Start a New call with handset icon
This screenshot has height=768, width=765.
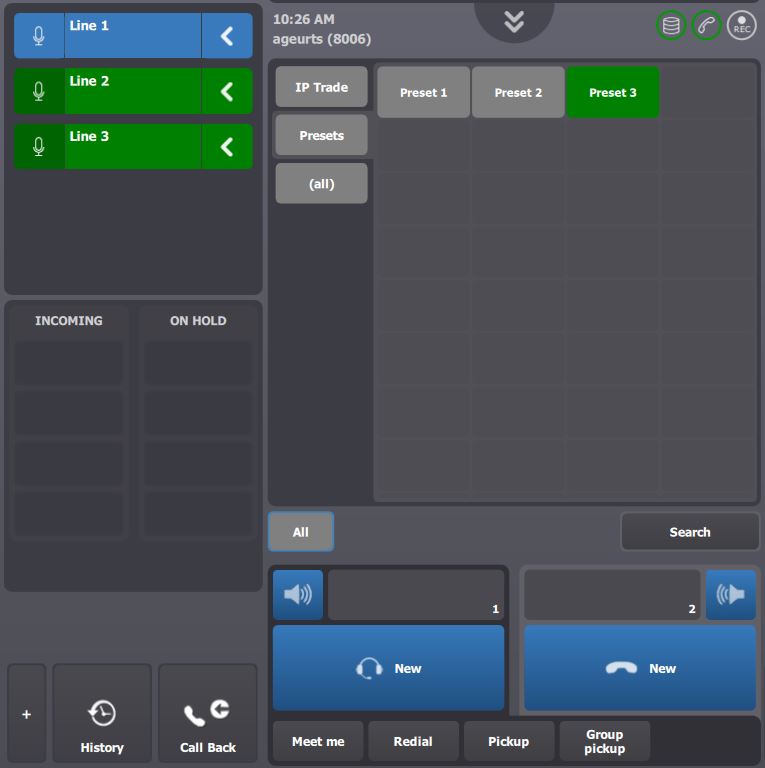pyautogui.click(x=640, y=668)
